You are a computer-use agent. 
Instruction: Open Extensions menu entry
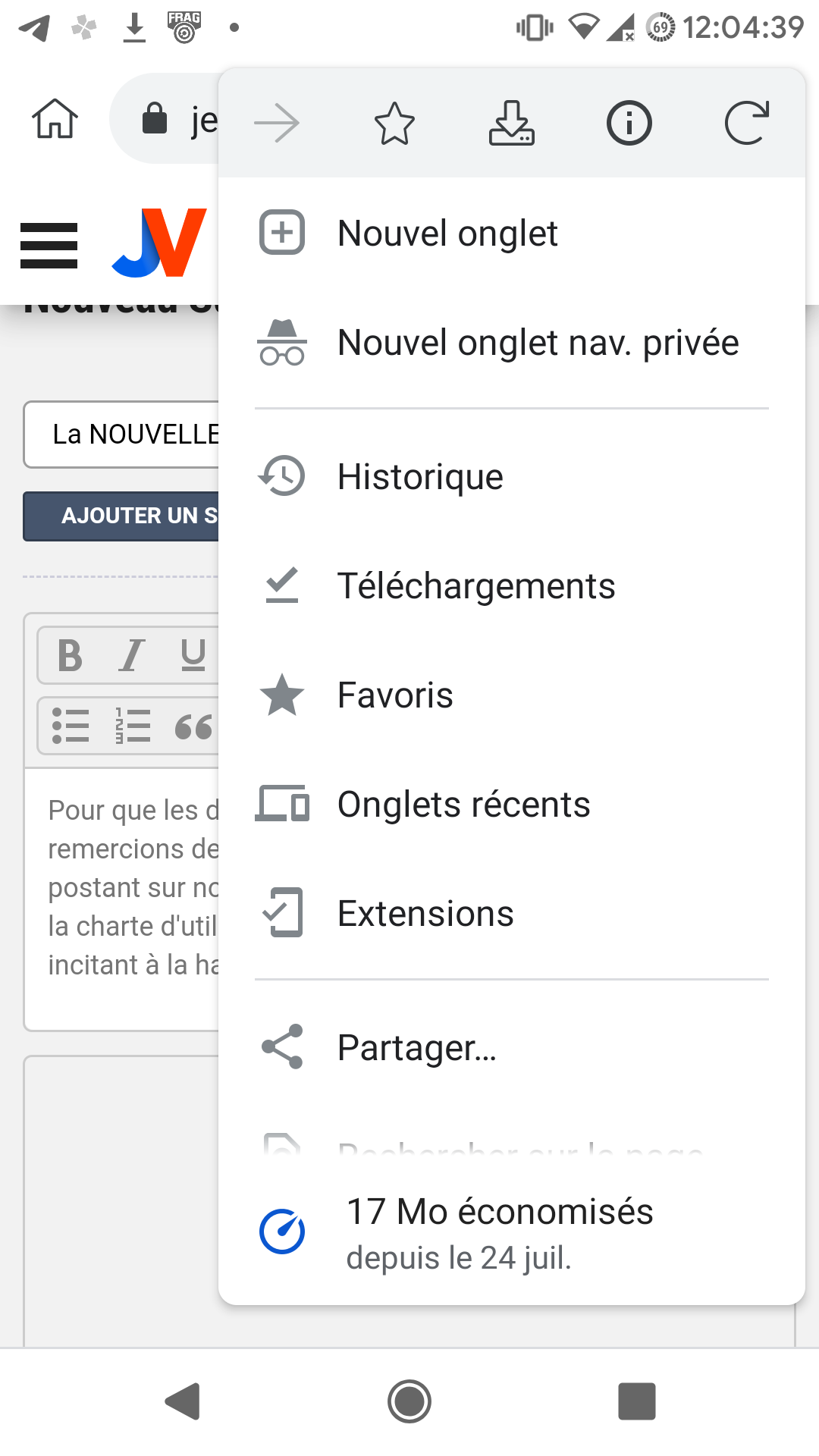pyautogui.click(x=425, y=914)
